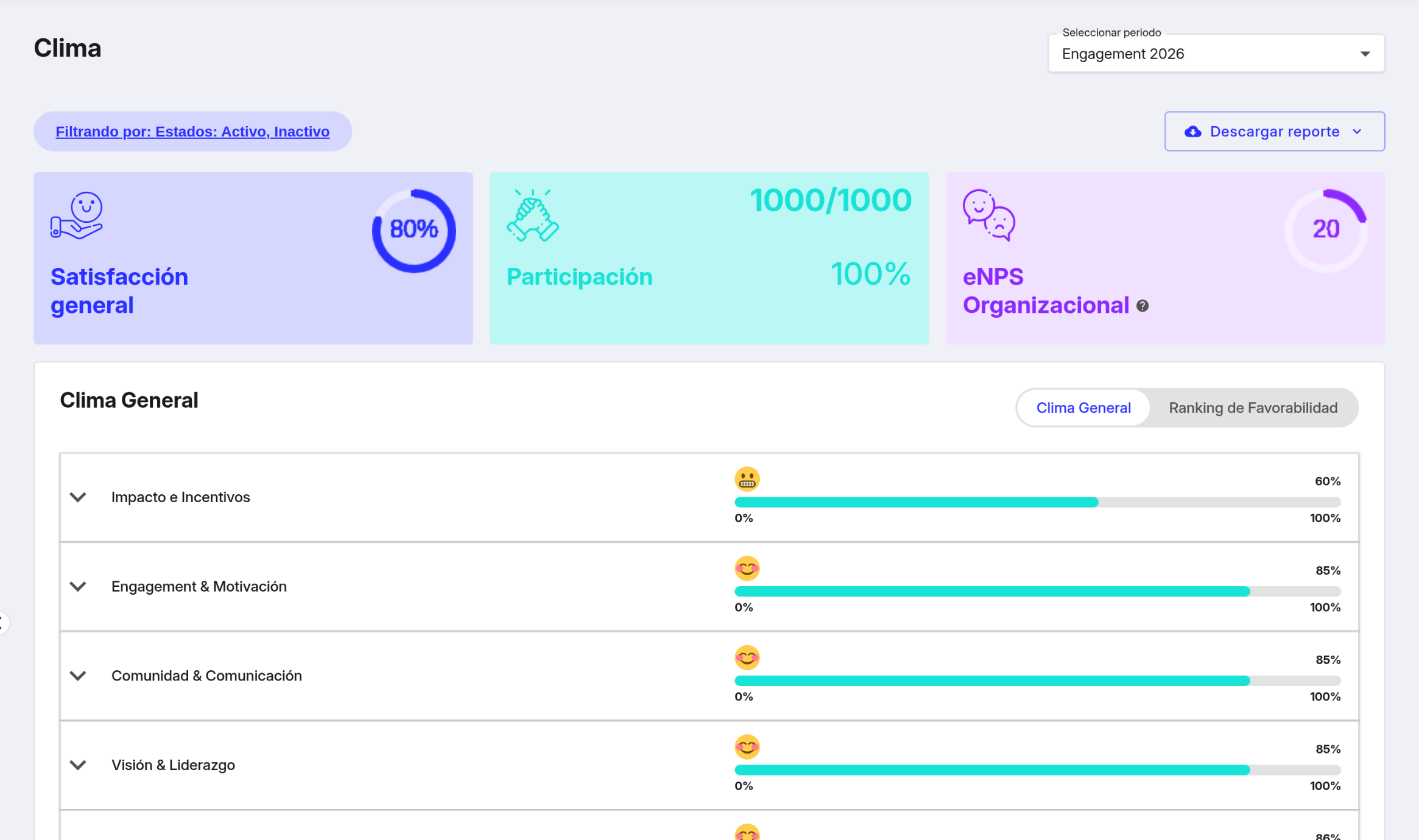Open the Filtrando por Estados filter link

click(x=192, y=131)
